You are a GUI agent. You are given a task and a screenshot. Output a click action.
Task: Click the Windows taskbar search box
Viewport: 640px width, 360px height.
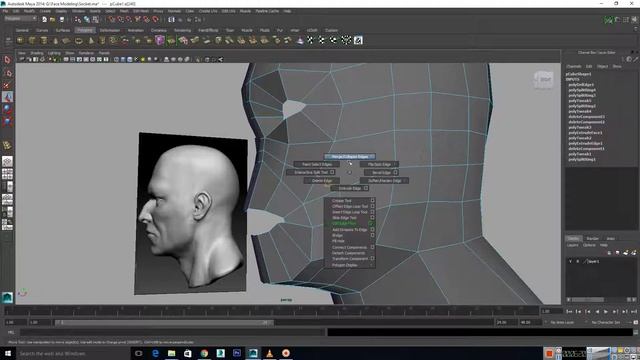click(x=73, y=353)
